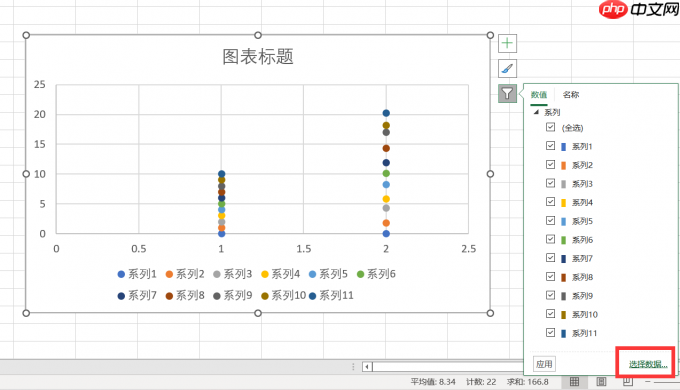Select the chart title 图表标题
Image resolution: width=680 pixels, height=390 pixels.
coord(258,57)
